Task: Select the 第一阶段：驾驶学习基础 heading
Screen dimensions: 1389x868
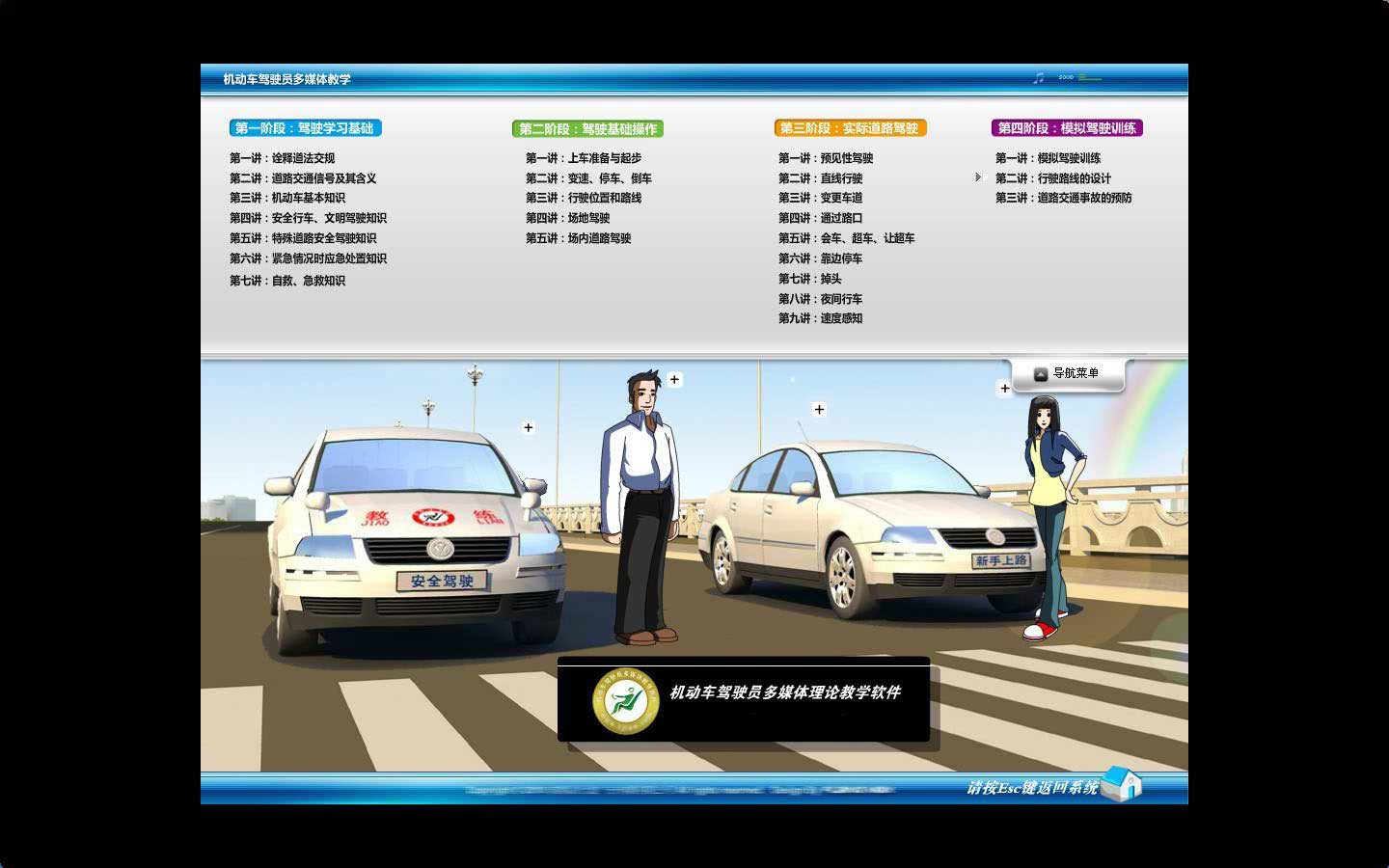Action: (305, 128)
